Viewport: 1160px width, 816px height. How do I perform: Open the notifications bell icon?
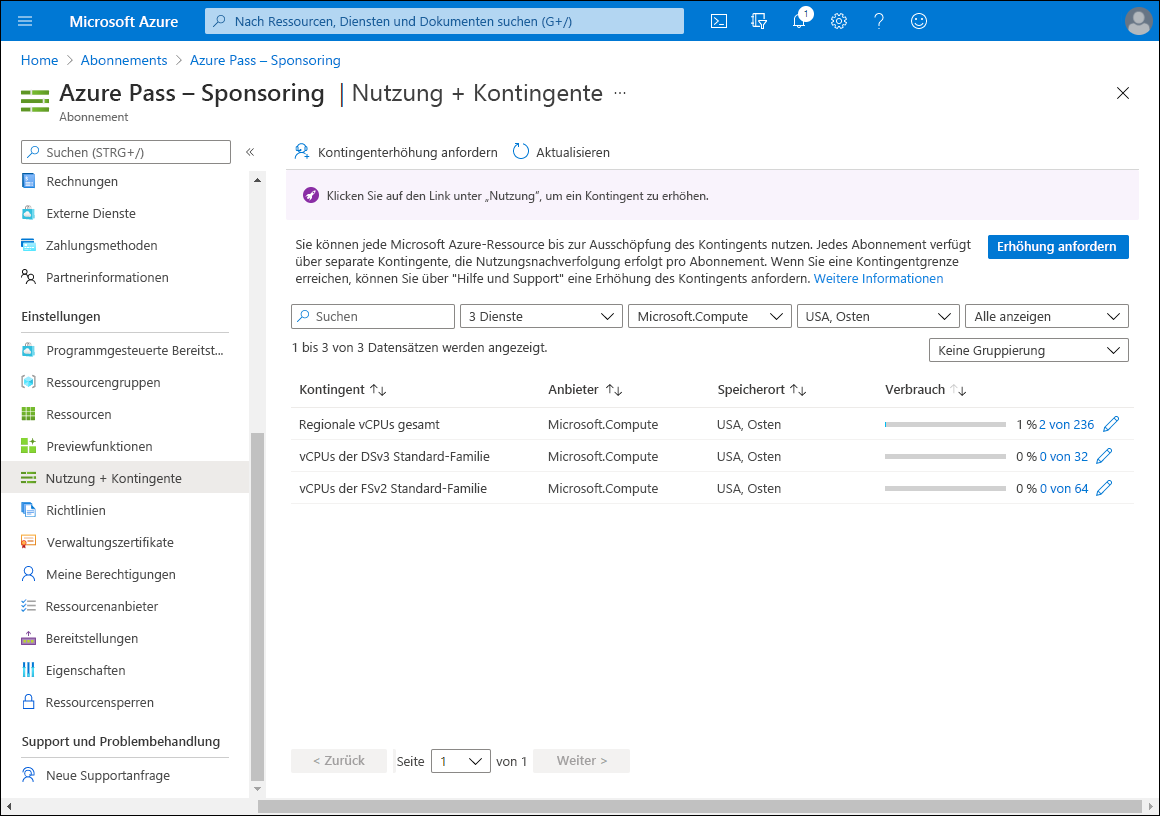(x=799, y=21)
